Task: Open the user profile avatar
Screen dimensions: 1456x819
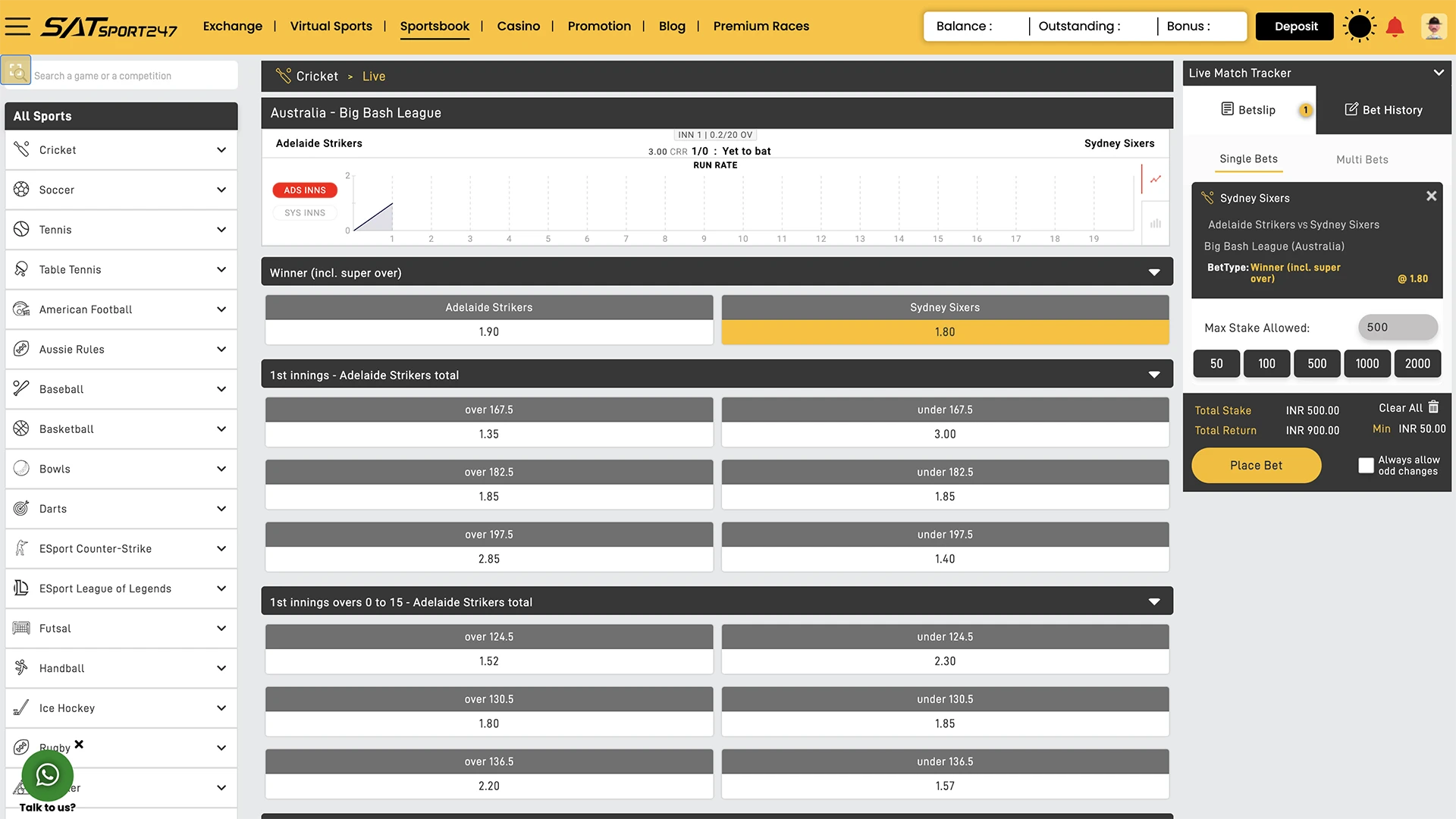Action: [1433, 27]
